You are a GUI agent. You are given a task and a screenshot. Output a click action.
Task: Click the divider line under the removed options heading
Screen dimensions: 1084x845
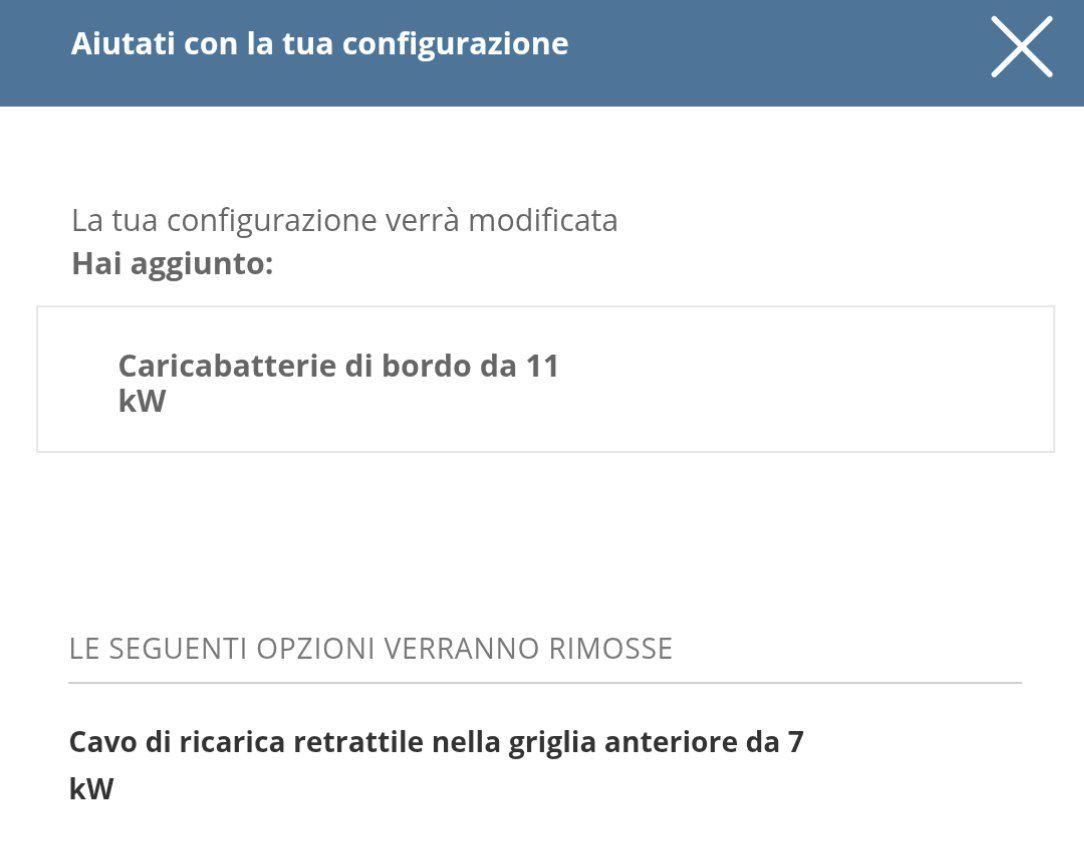pyautogui.click(x=545, y=683)
